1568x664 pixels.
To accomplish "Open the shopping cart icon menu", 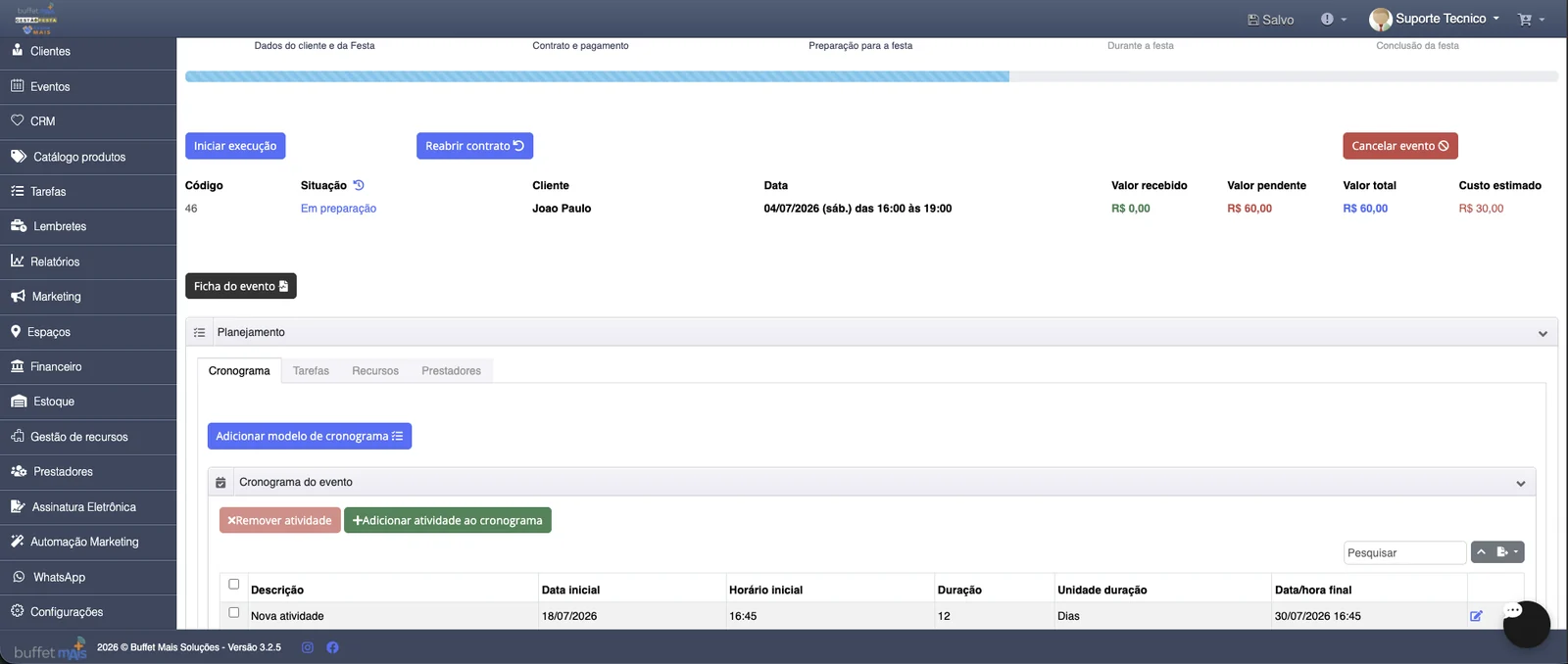I will coord(1531,20).
